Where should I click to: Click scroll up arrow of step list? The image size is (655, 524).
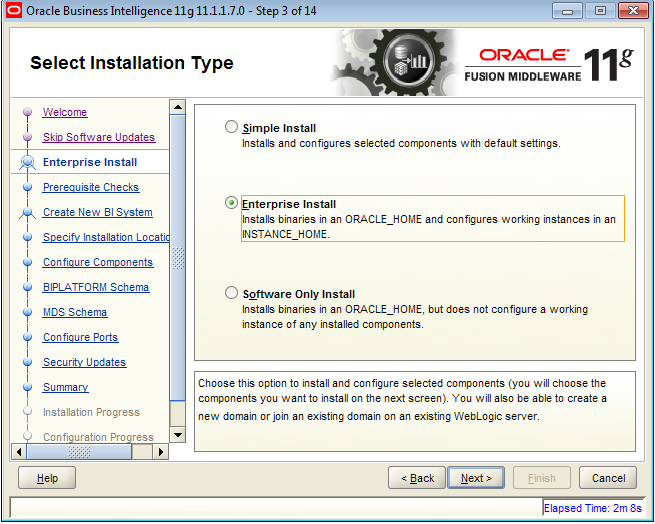[178, 107]
